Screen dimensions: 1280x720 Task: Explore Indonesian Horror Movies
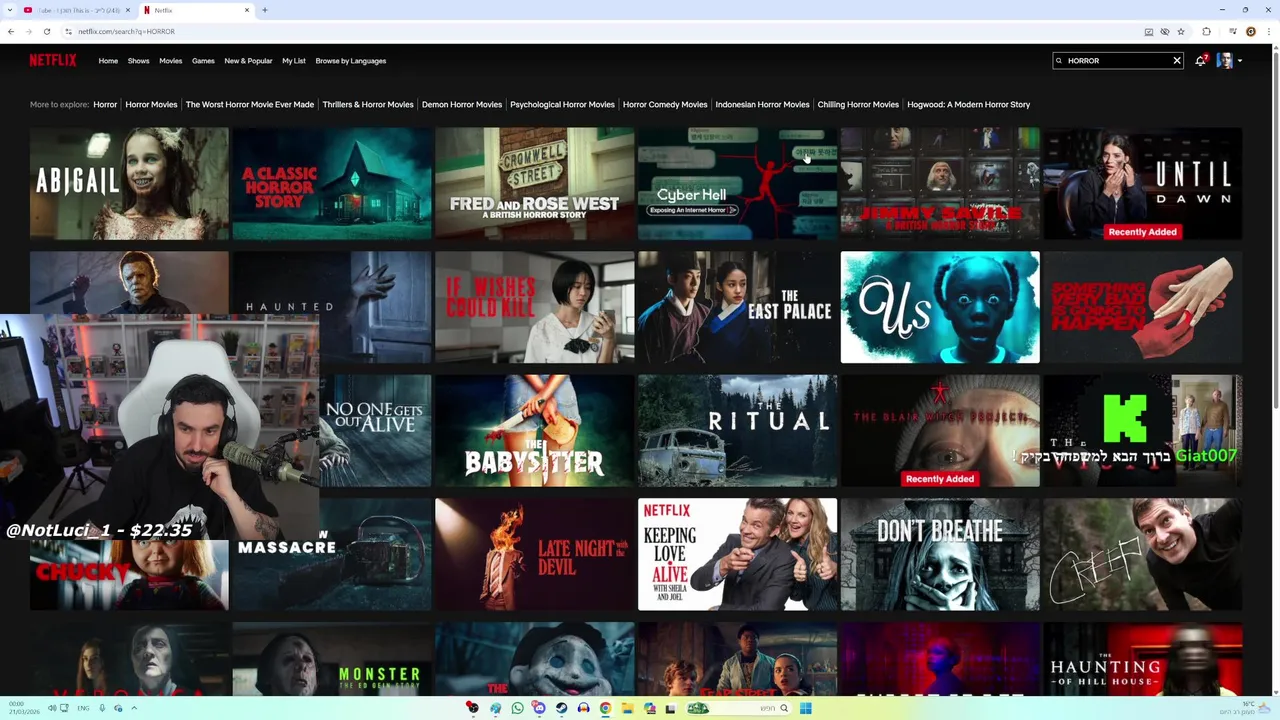(762, 104)
